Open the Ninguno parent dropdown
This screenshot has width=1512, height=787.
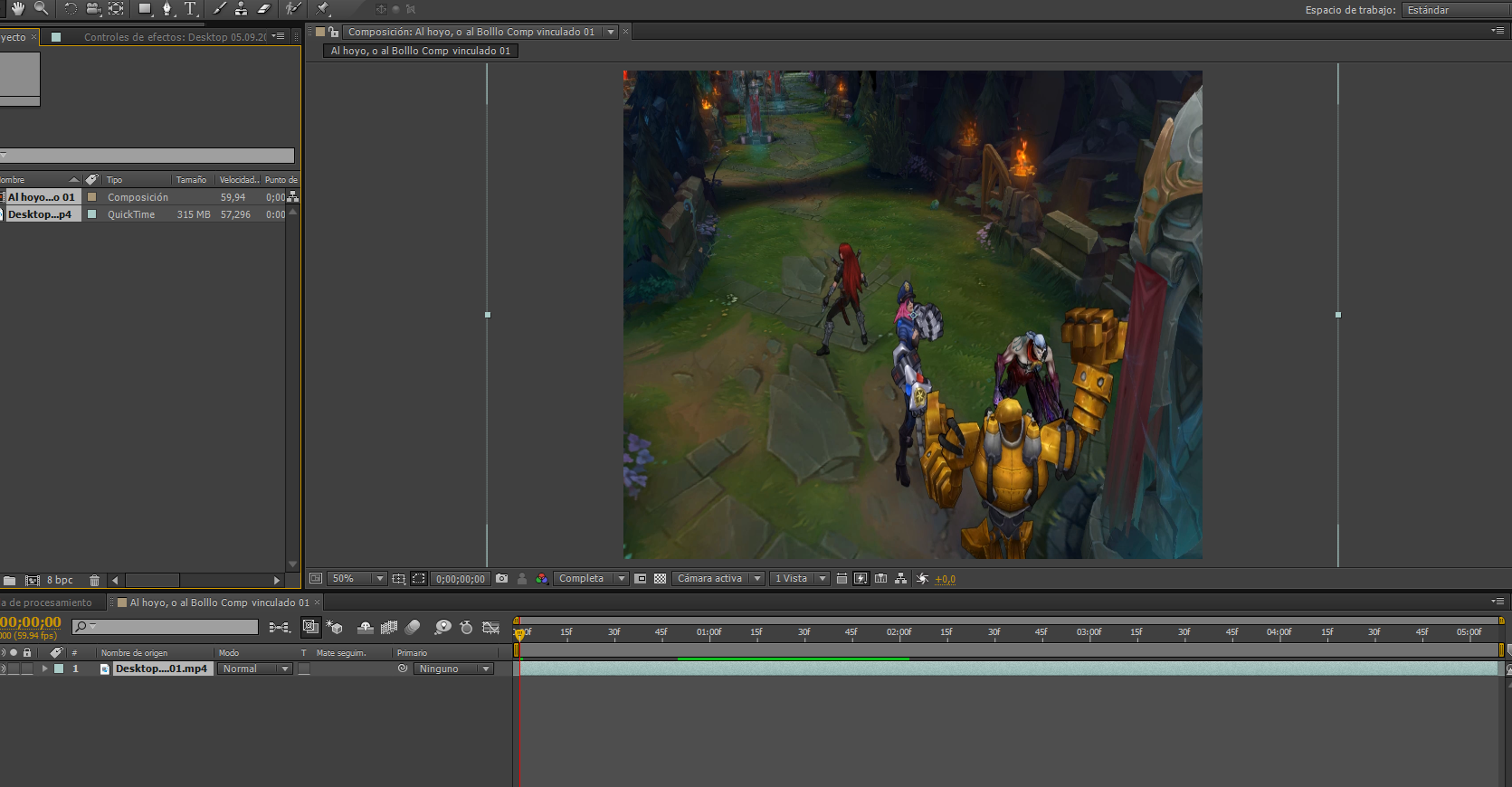click(453, 669)
